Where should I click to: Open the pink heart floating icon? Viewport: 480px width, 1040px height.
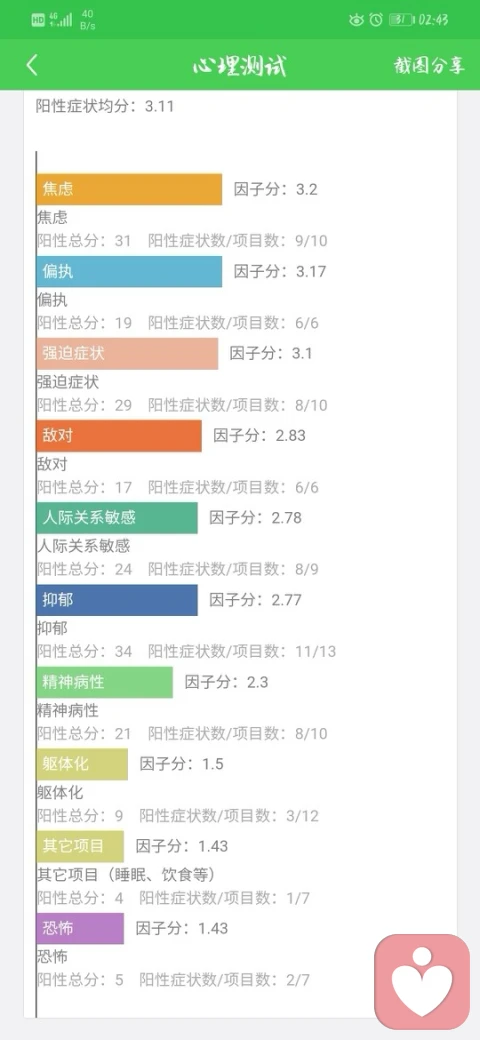pos(422,981)
